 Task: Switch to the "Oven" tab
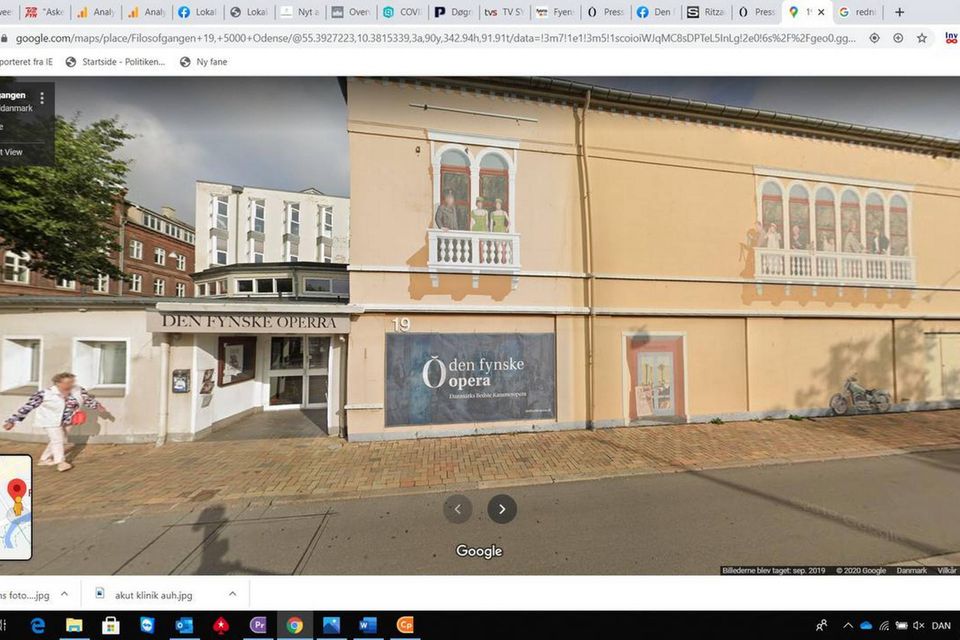(350, 12)
